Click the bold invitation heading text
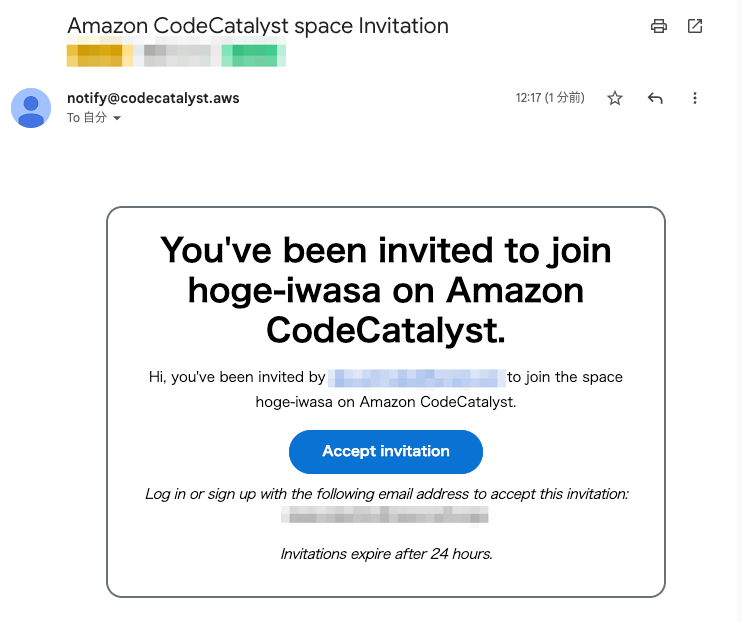742x622 pixels. click(385, 290)
